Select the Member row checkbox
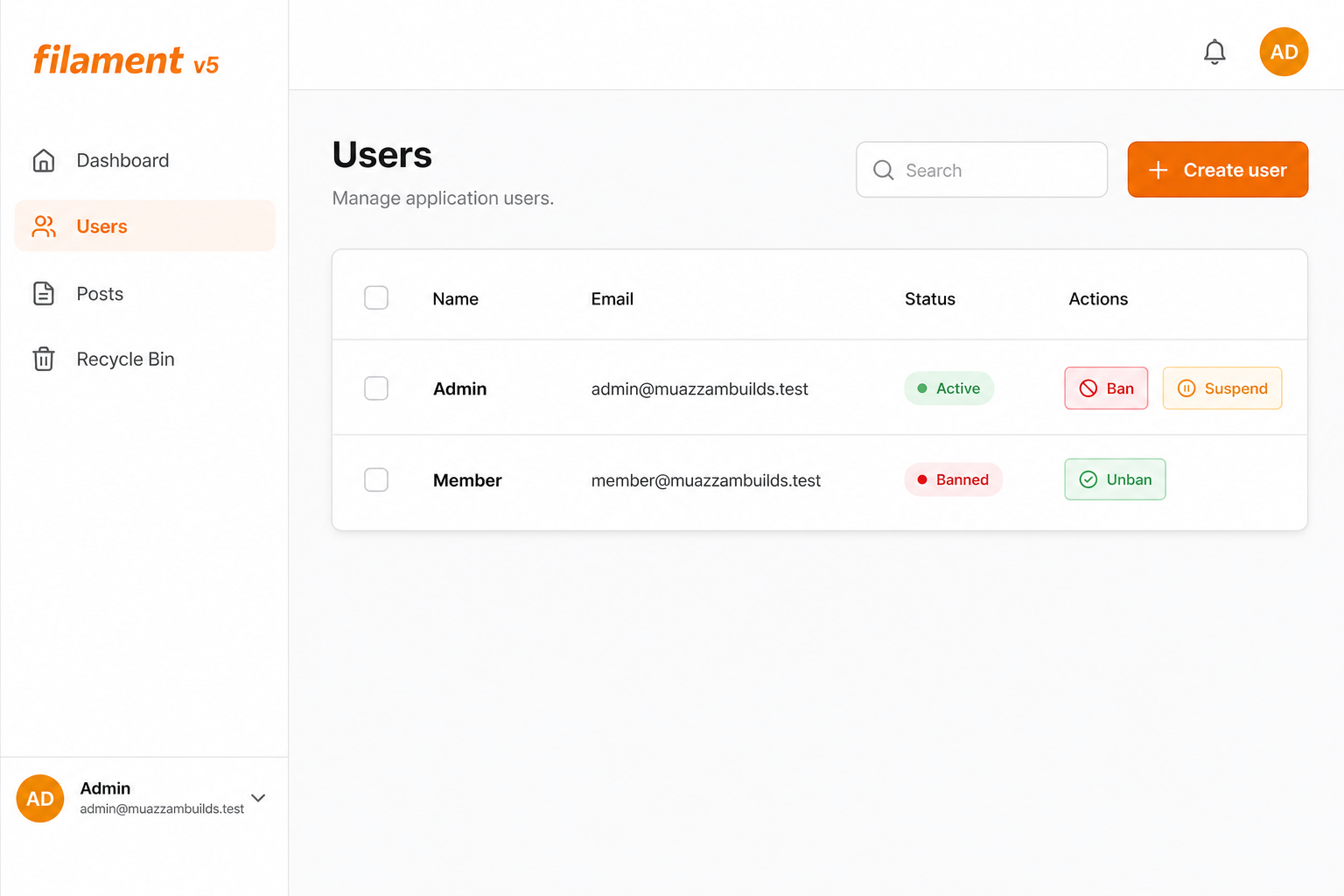The image size is (1344, 896). pyautogui.click(x=376, y=479)
